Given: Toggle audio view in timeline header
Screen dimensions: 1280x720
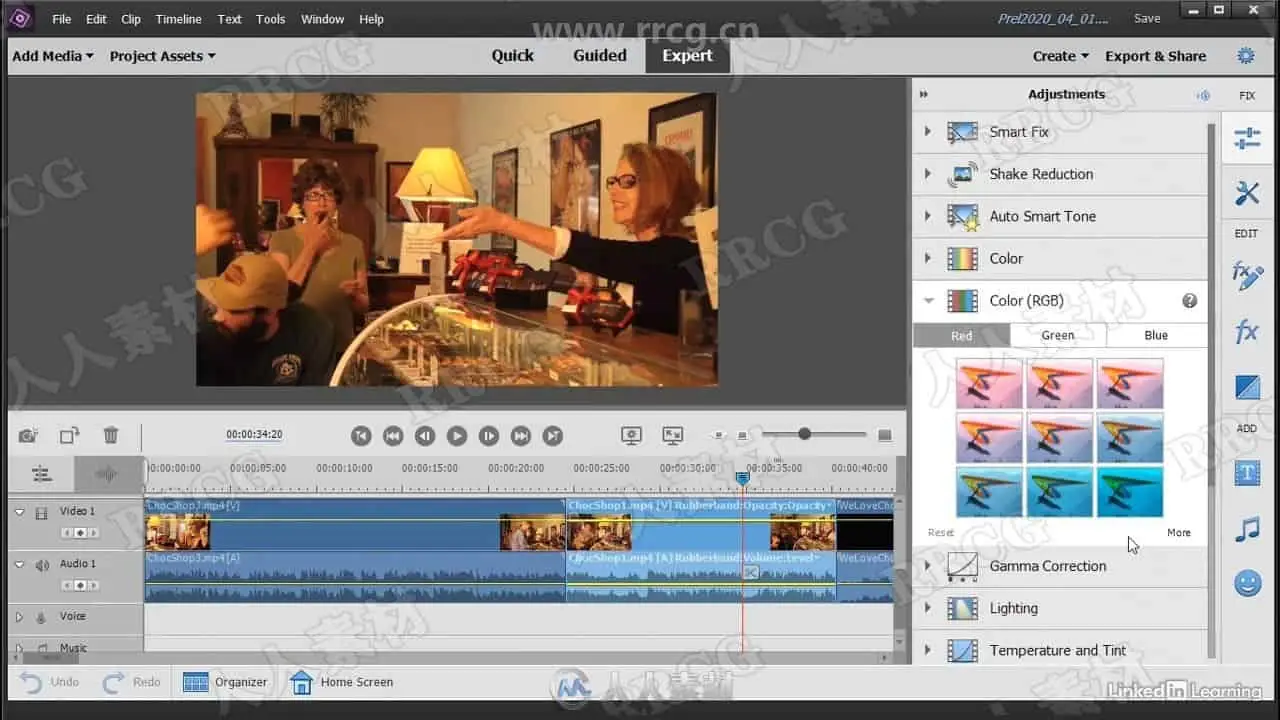Looking at the screenshot, I should (107, 474).
